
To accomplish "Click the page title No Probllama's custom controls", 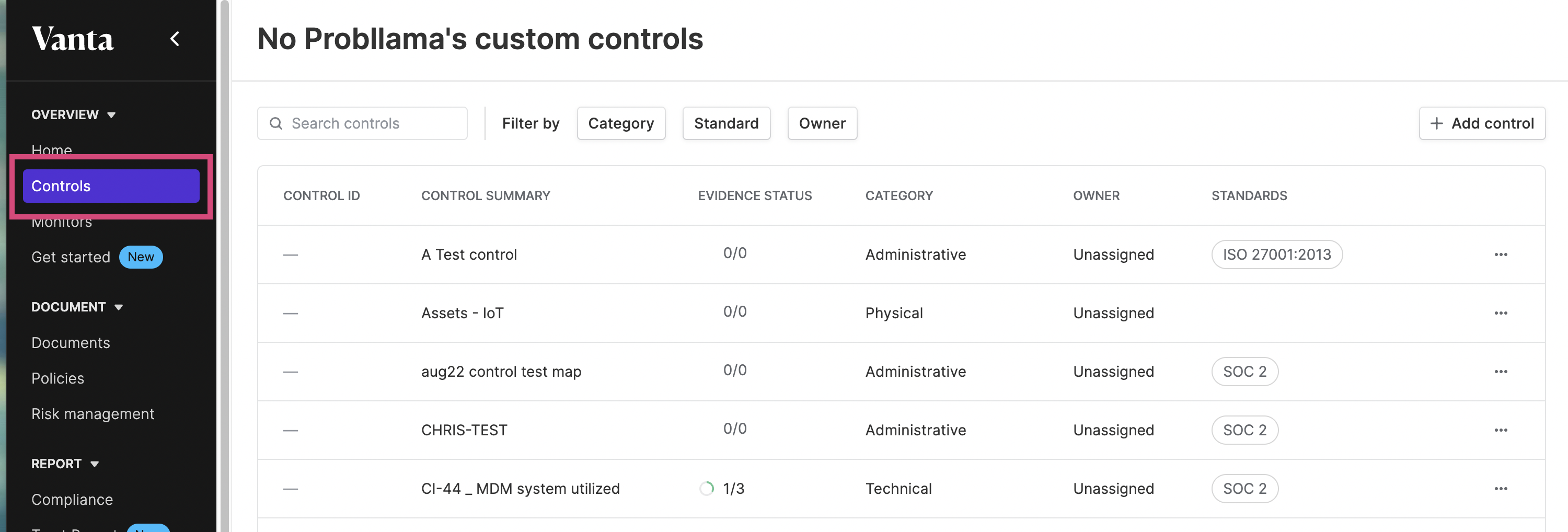I will (480, 39).
